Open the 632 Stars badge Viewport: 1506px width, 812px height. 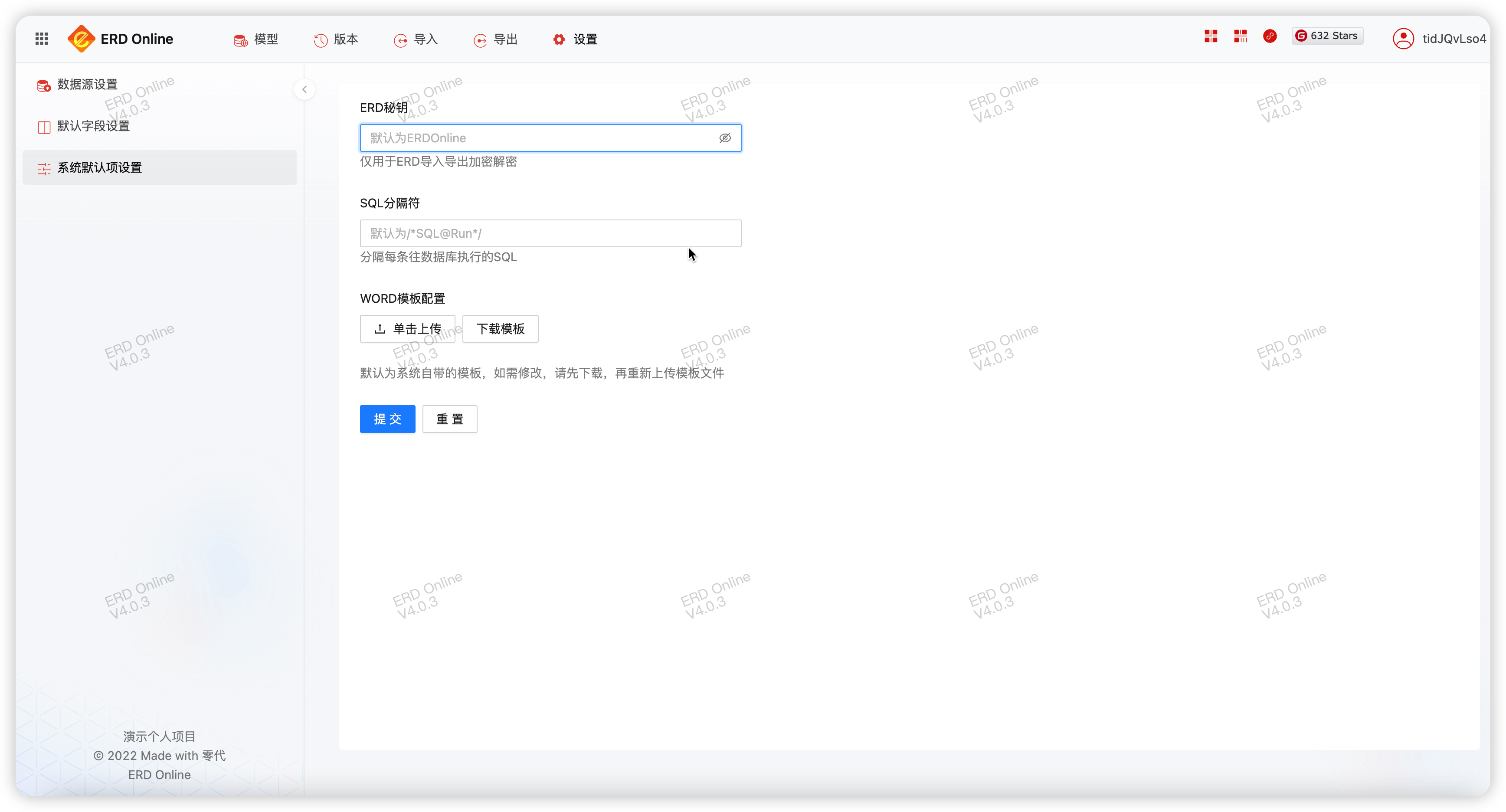1327,36
